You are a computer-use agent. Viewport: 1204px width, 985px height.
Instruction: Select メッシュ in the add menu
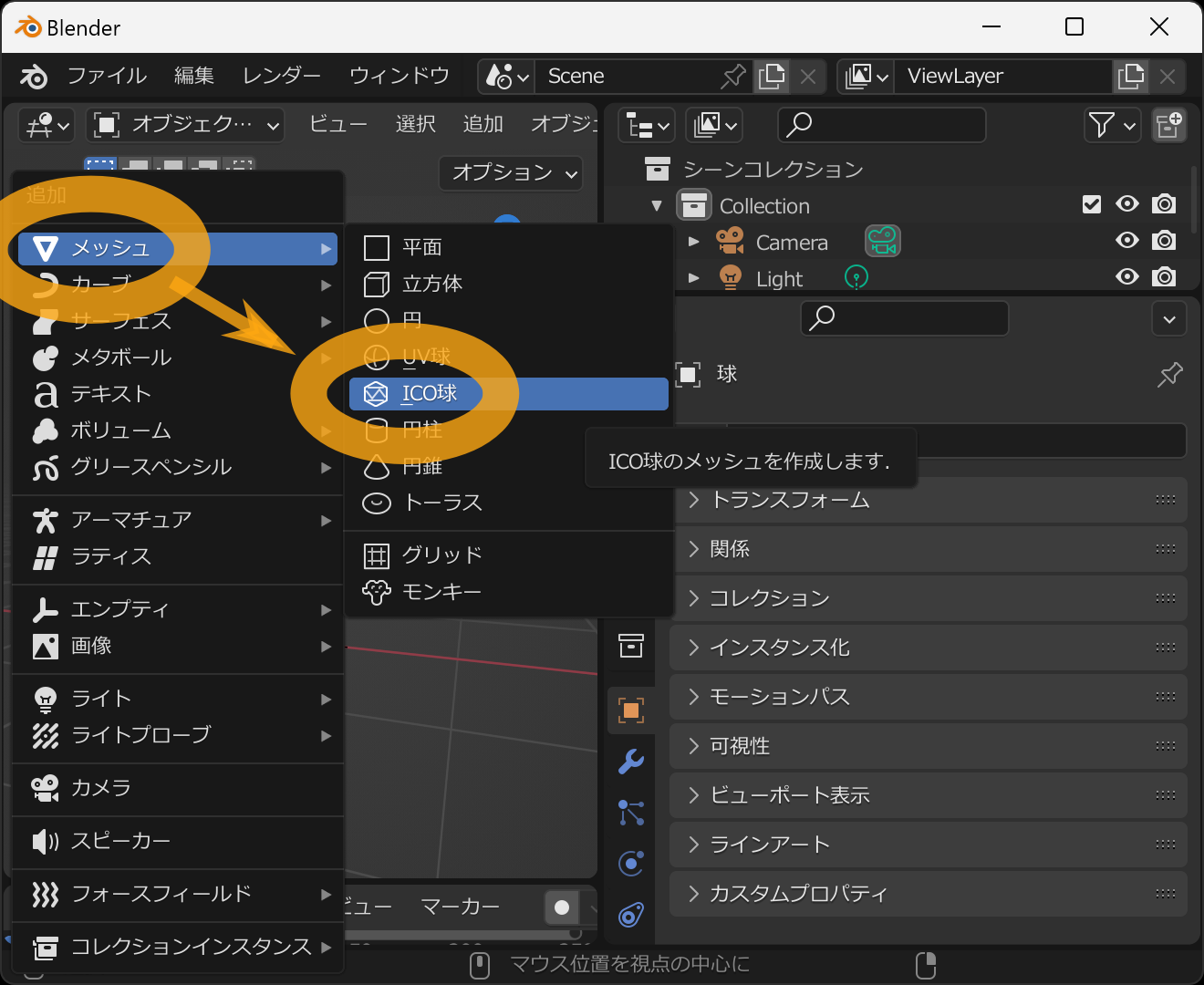(x=178, y=249)
